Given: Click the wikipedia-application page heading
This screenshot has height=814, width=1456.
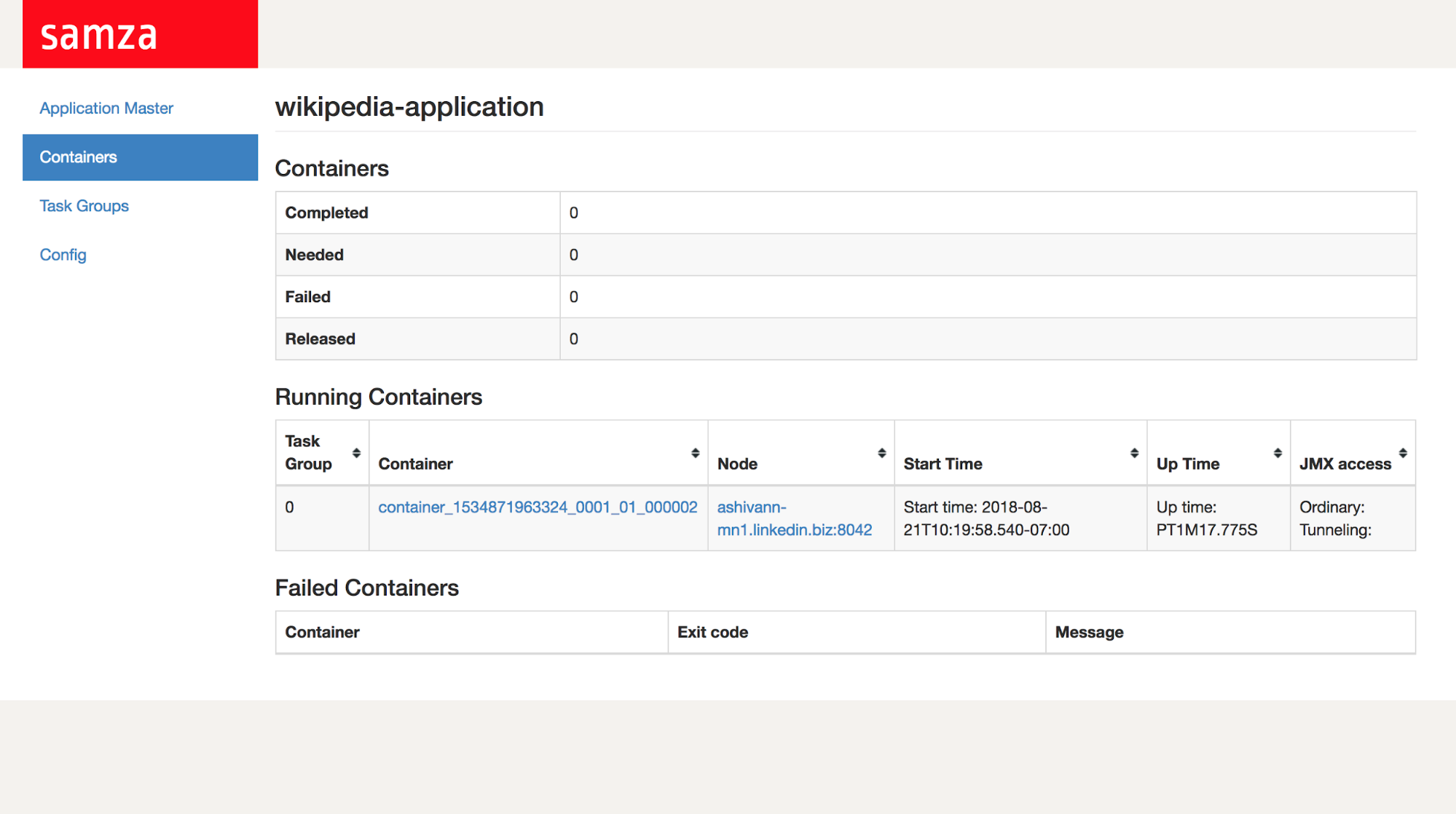Looking at the screenshot, I should point(409,107).
